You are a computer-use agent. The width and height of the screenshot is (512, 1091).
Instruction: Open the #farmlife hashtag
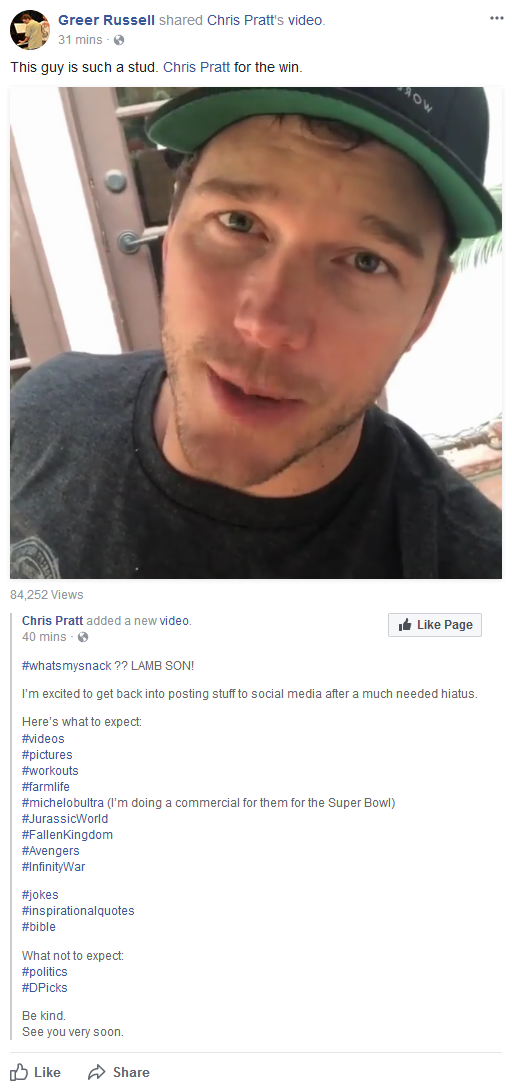[46, 787]
